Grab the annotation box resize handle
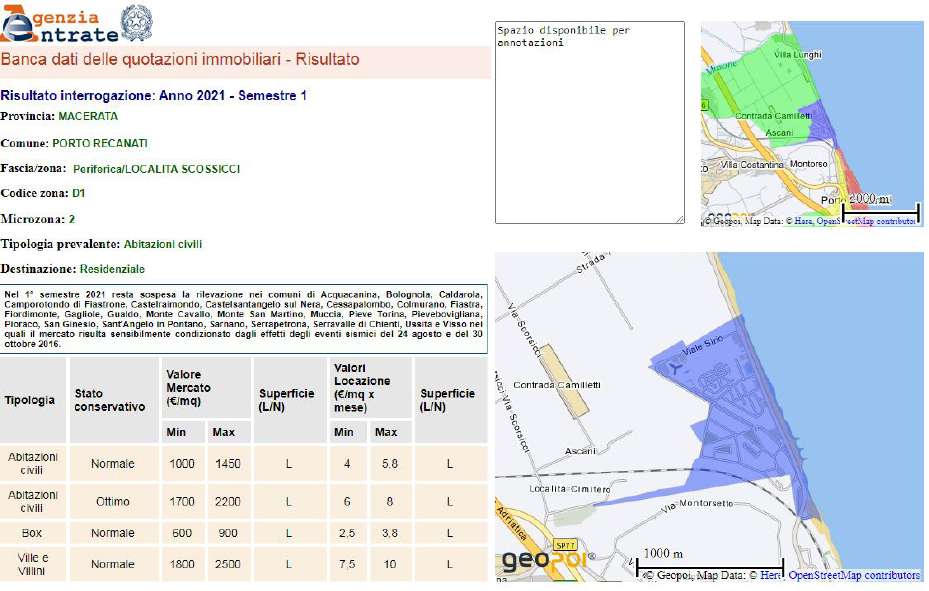The height and width of the screenshot is (591, 929). (x=680, y=219)
